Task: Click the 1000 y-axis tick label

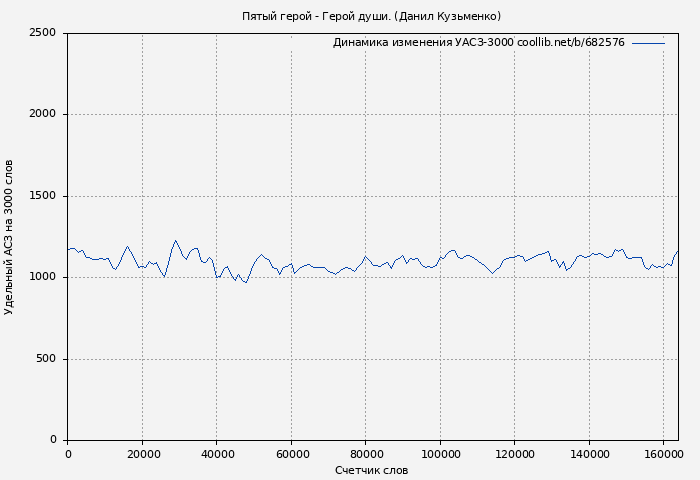Action: click(42, 278)
